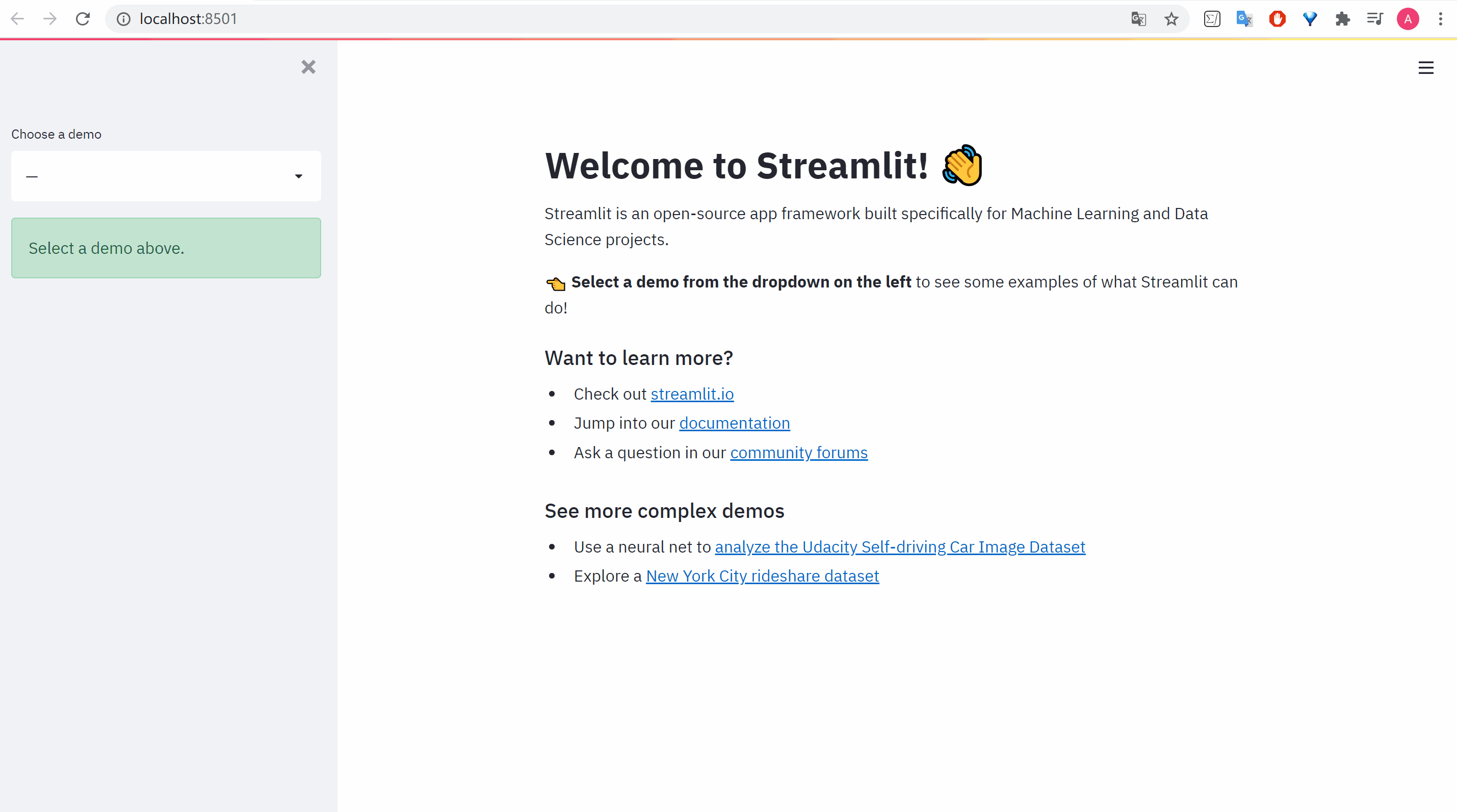The width and height of the screenshot is (1457, 812).
Task: Click the translate page icon in address bar
Action: [x=1138, y=19]
